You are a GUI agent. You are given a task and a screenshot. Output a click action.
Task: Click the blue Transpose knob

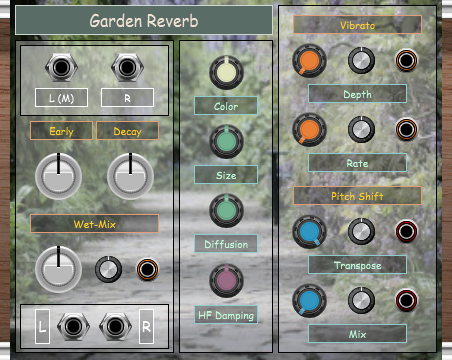pos(309,232)
